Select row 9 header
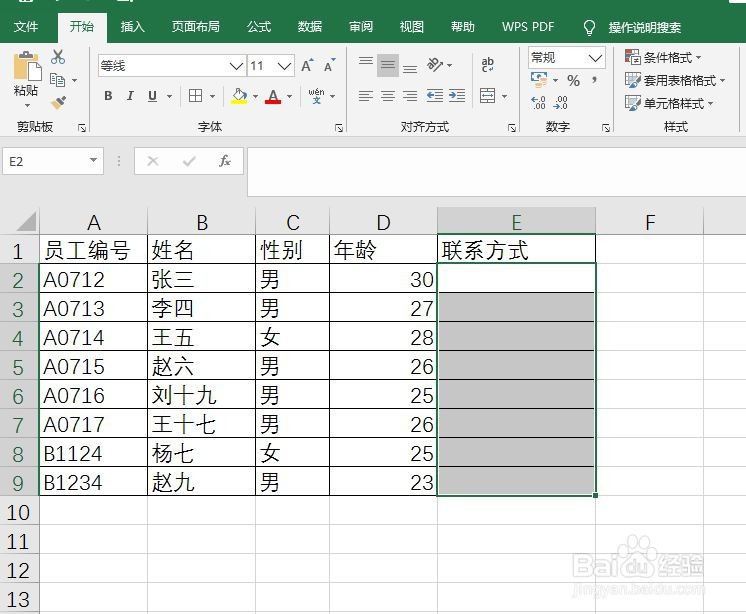The height and width of the screenshot is (614, 746). point(19,483)
